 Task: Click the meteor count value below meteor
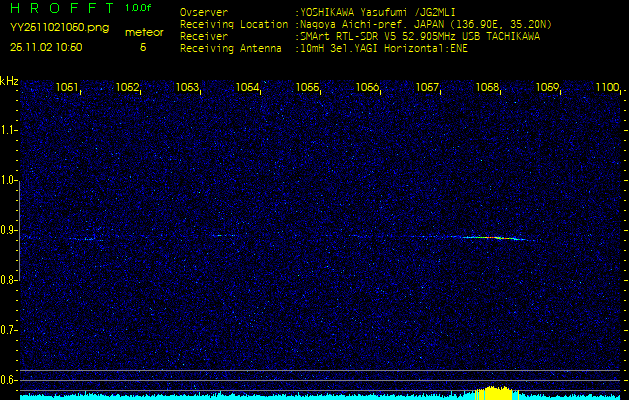point(143,47)
